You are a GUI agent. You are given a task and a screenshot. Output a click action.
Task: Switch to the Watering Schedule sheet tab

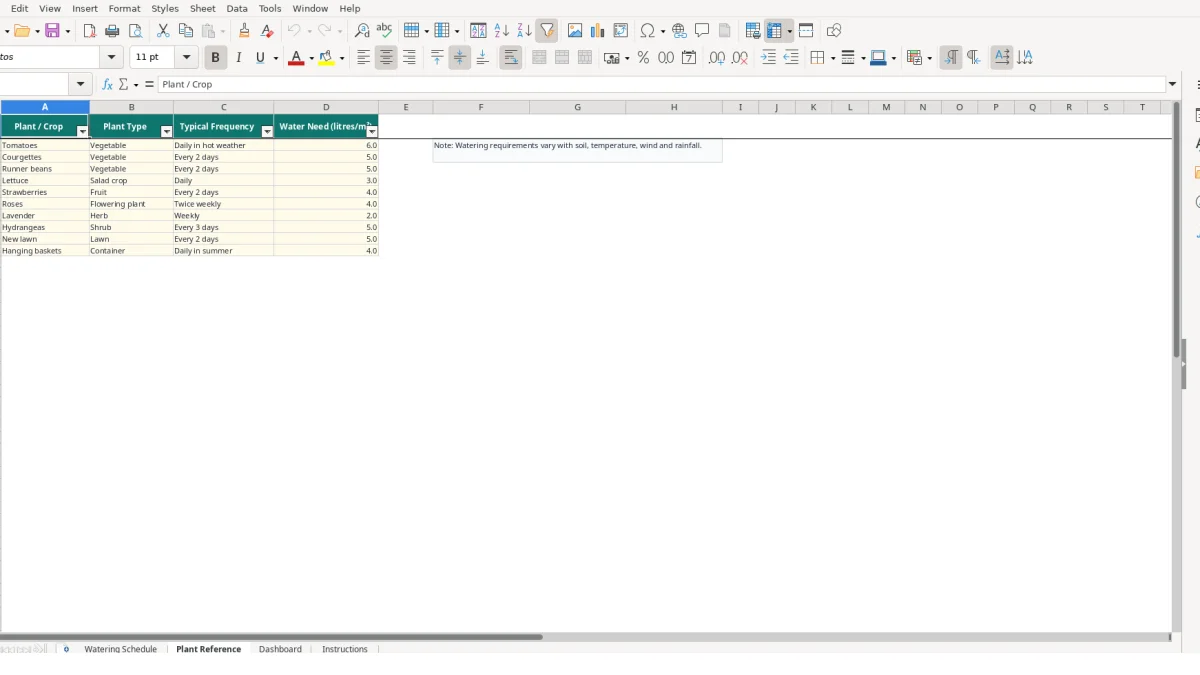pos(120,649)
